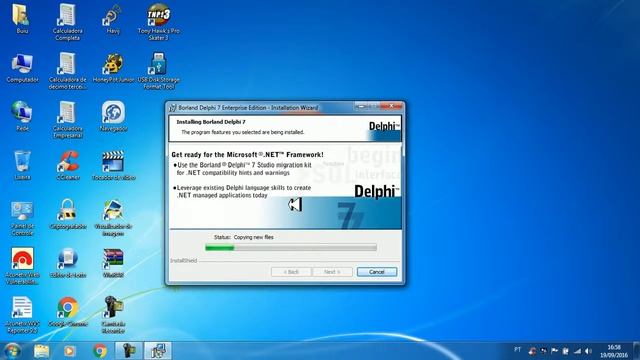
Task: Open Acunetix WVS Reporter desktop shortcut
Action: pyautogui.click(x=22, y=316)
